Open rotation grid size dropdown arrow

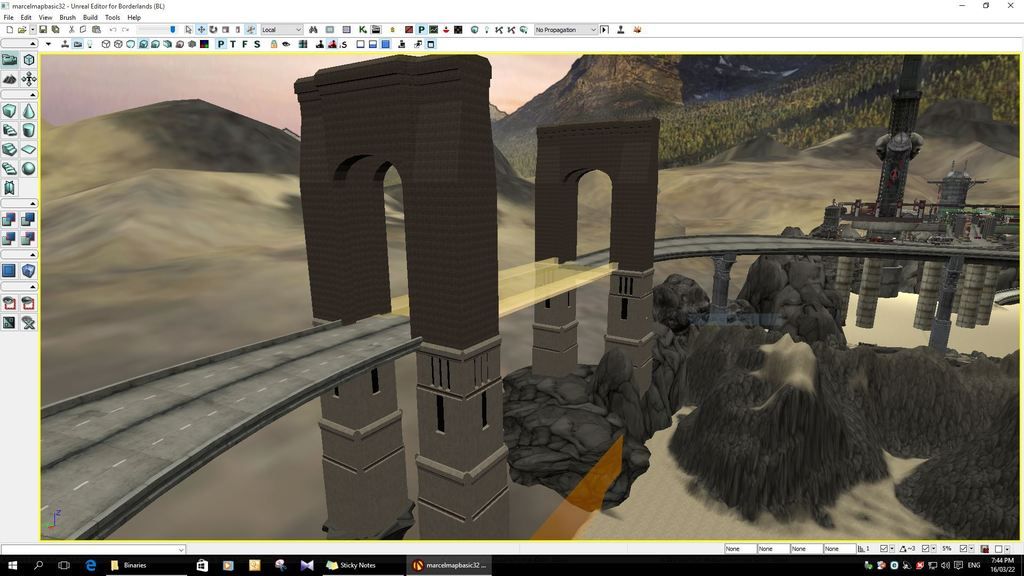pos(933,549)
